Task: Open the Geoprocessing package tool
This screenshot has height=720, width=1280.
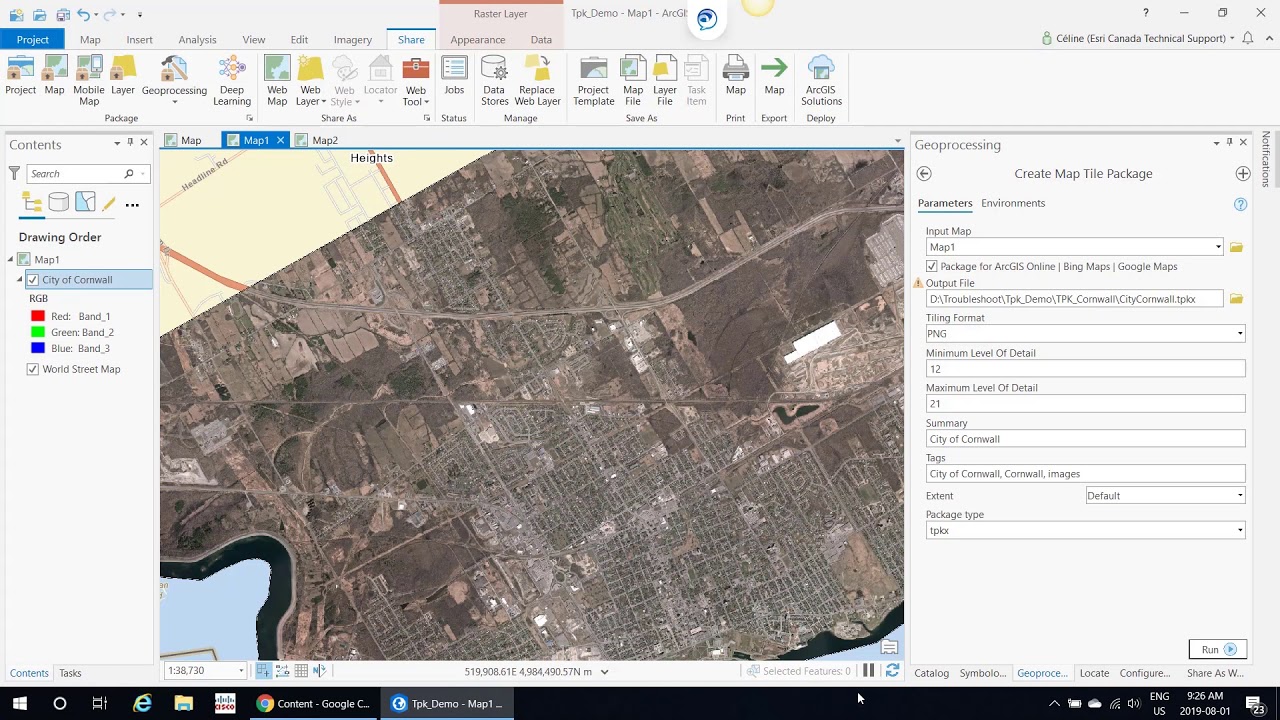Action: pyautogui.click(x=174, y=81)
